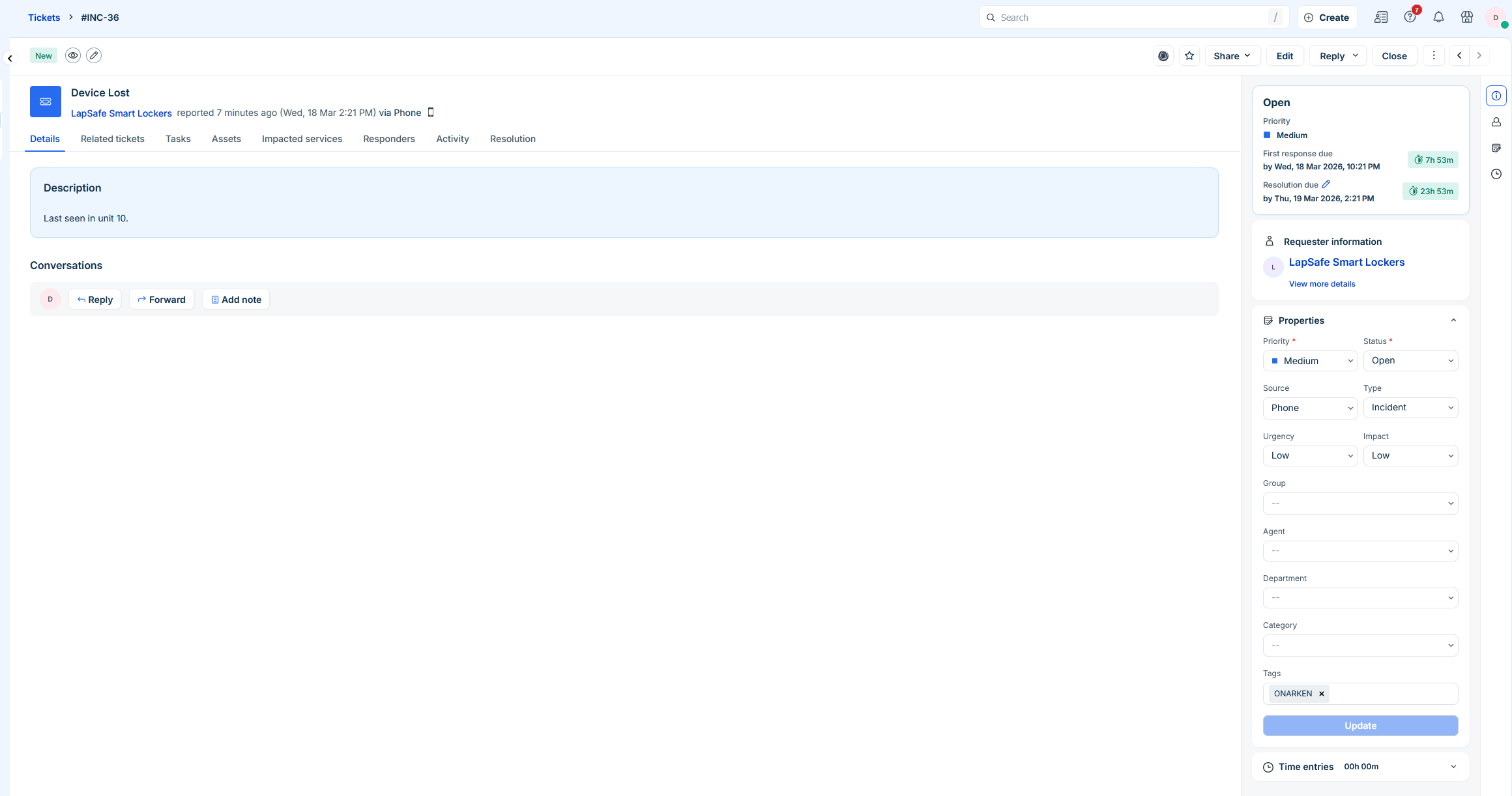Click the conversation avatar D
The image size is (1512, 796).
point(50,299)
